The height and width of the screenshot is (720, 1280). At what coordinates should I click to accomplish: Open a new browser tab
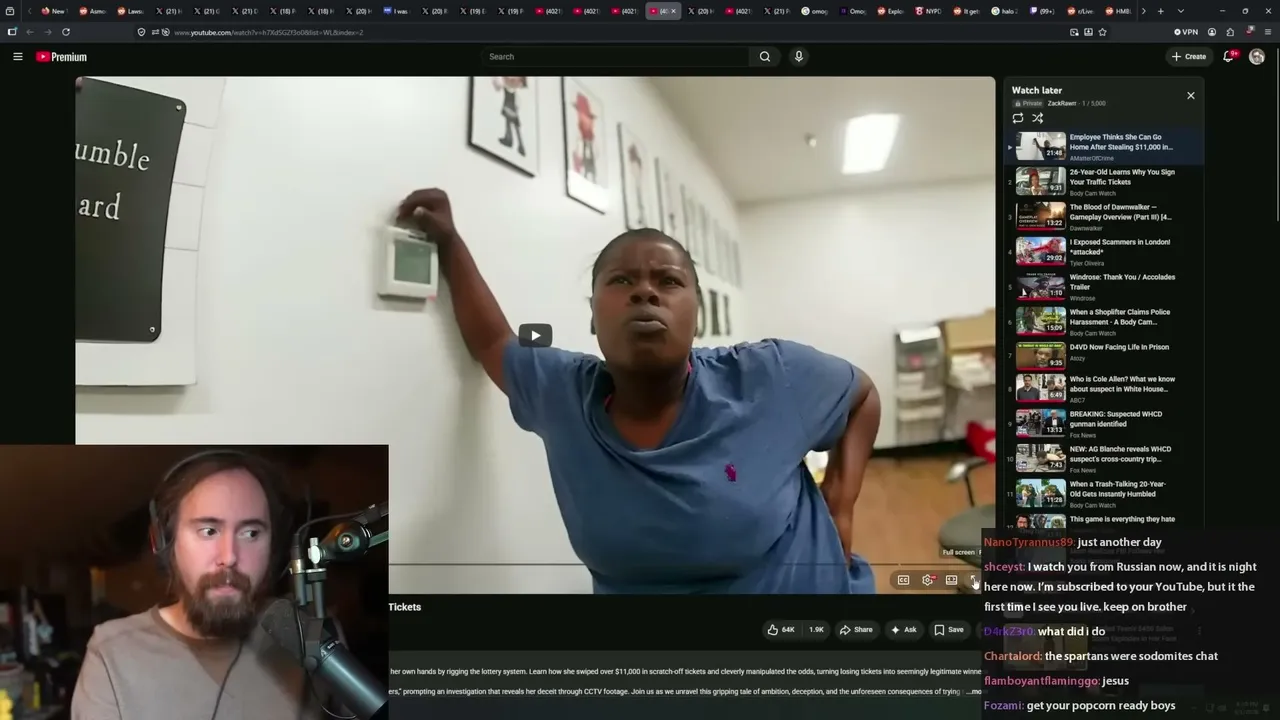[x=1160, y=11]
